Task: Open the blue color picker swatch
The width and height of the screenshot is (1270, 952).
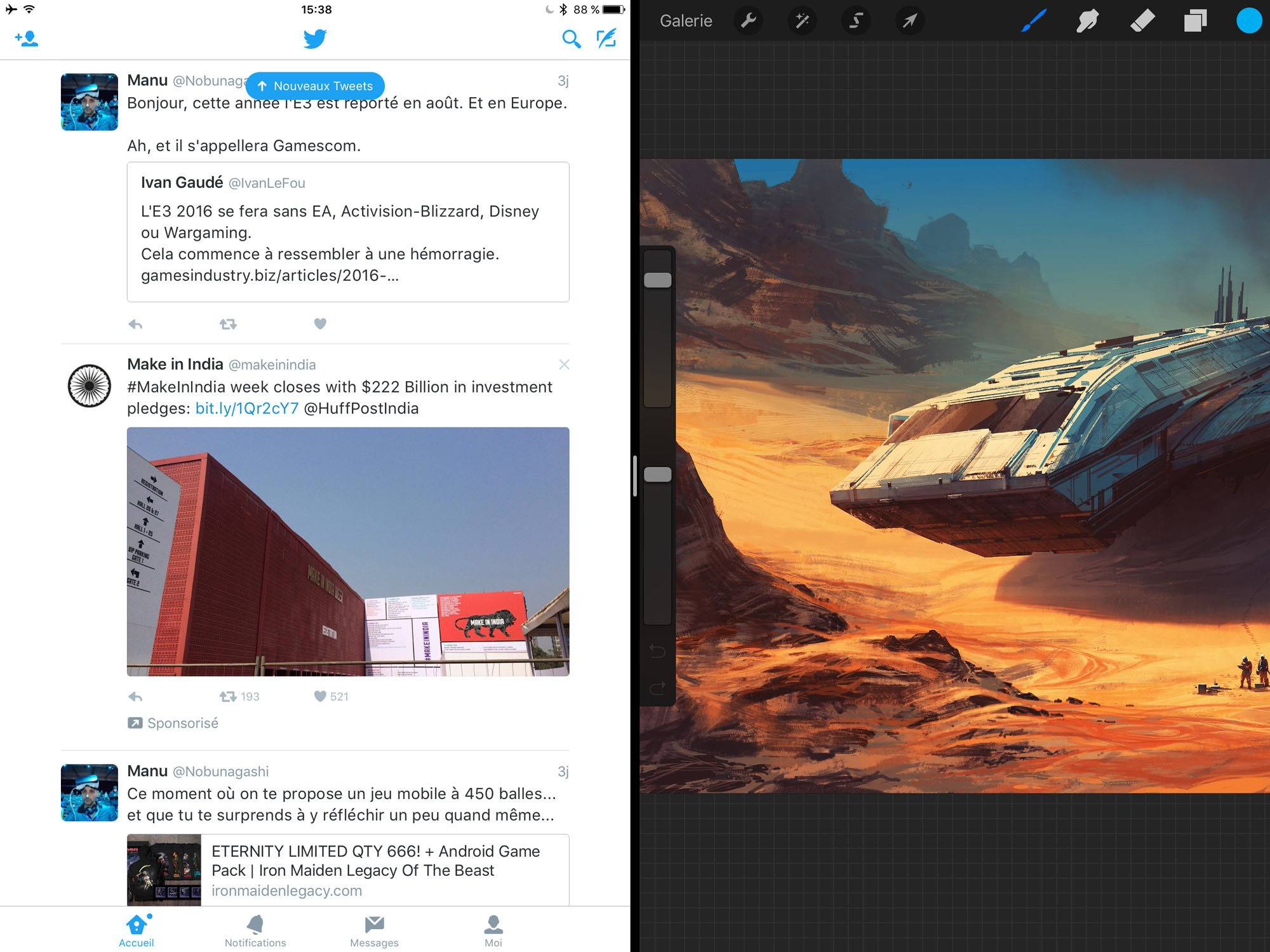Action: tap(1249, 20)
